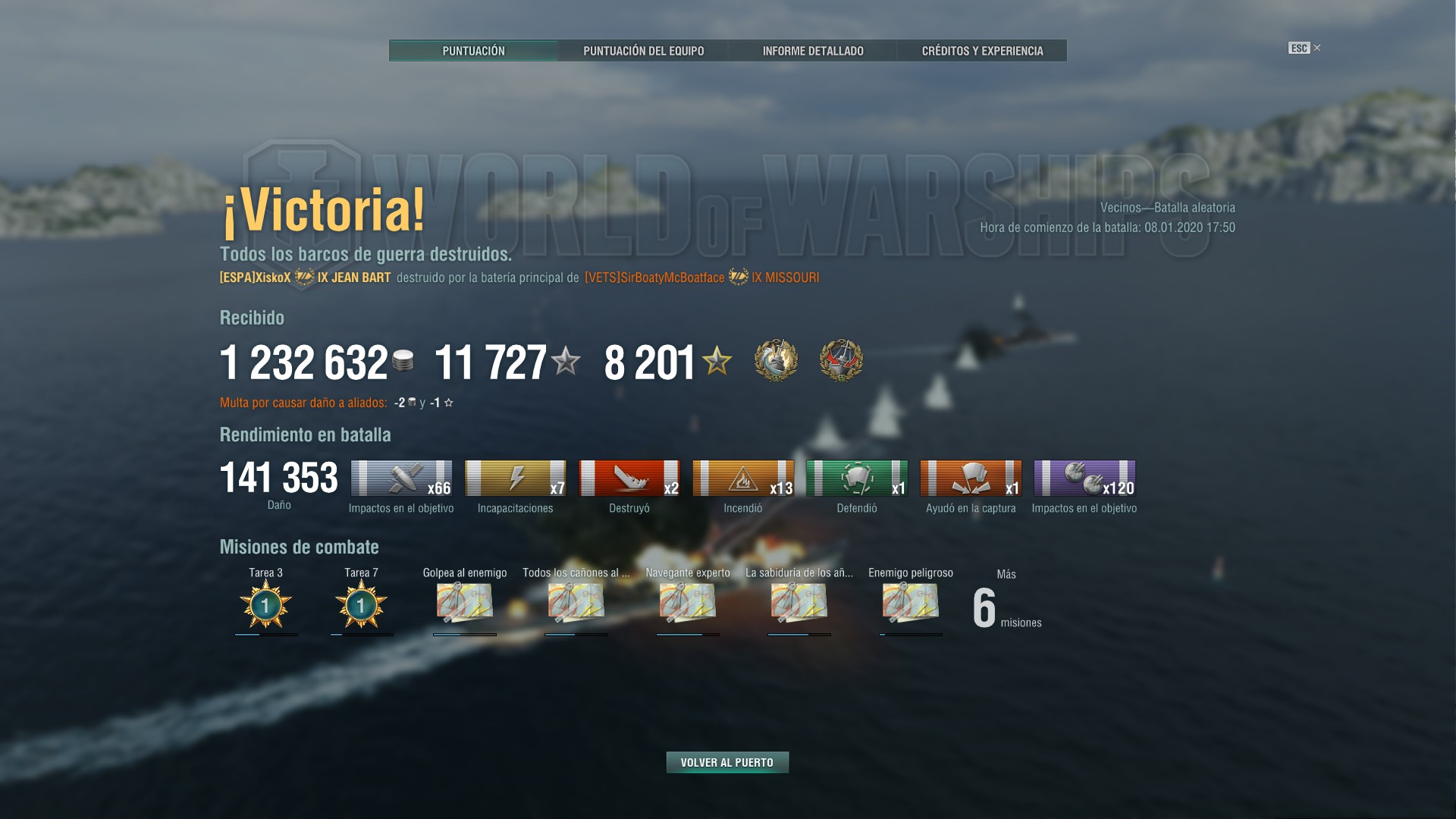Viewport: 1456px width, 819px height.
Task: Click the Incendió x13 ribbon
Action: (x=743, y=479)
